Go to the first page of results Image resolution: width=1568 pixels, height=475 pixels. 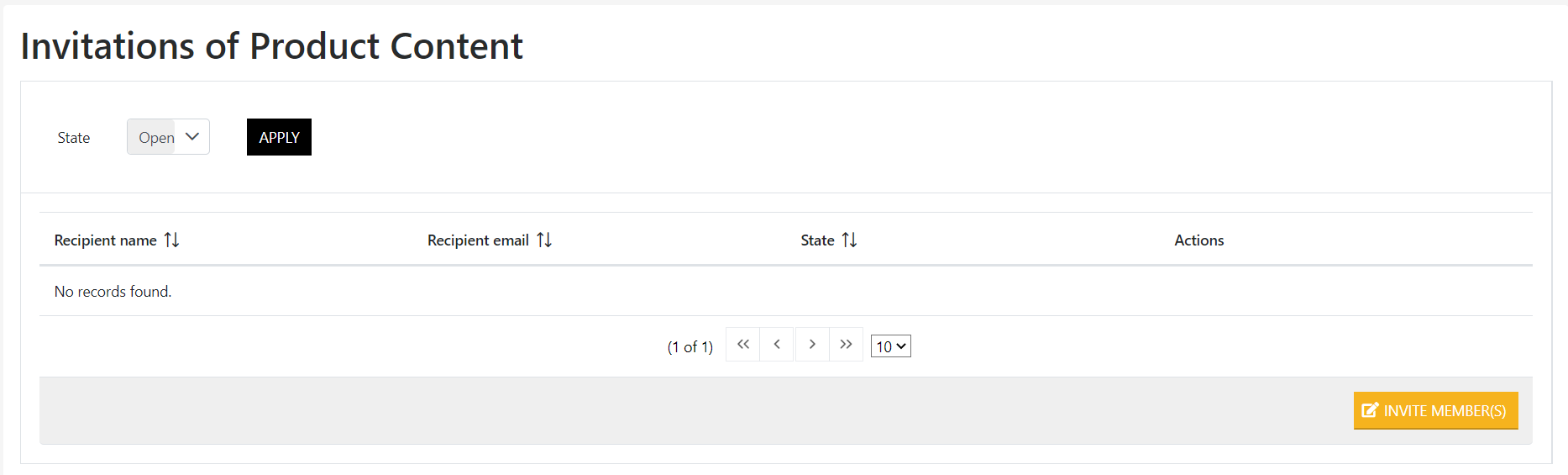coord(743,345)
